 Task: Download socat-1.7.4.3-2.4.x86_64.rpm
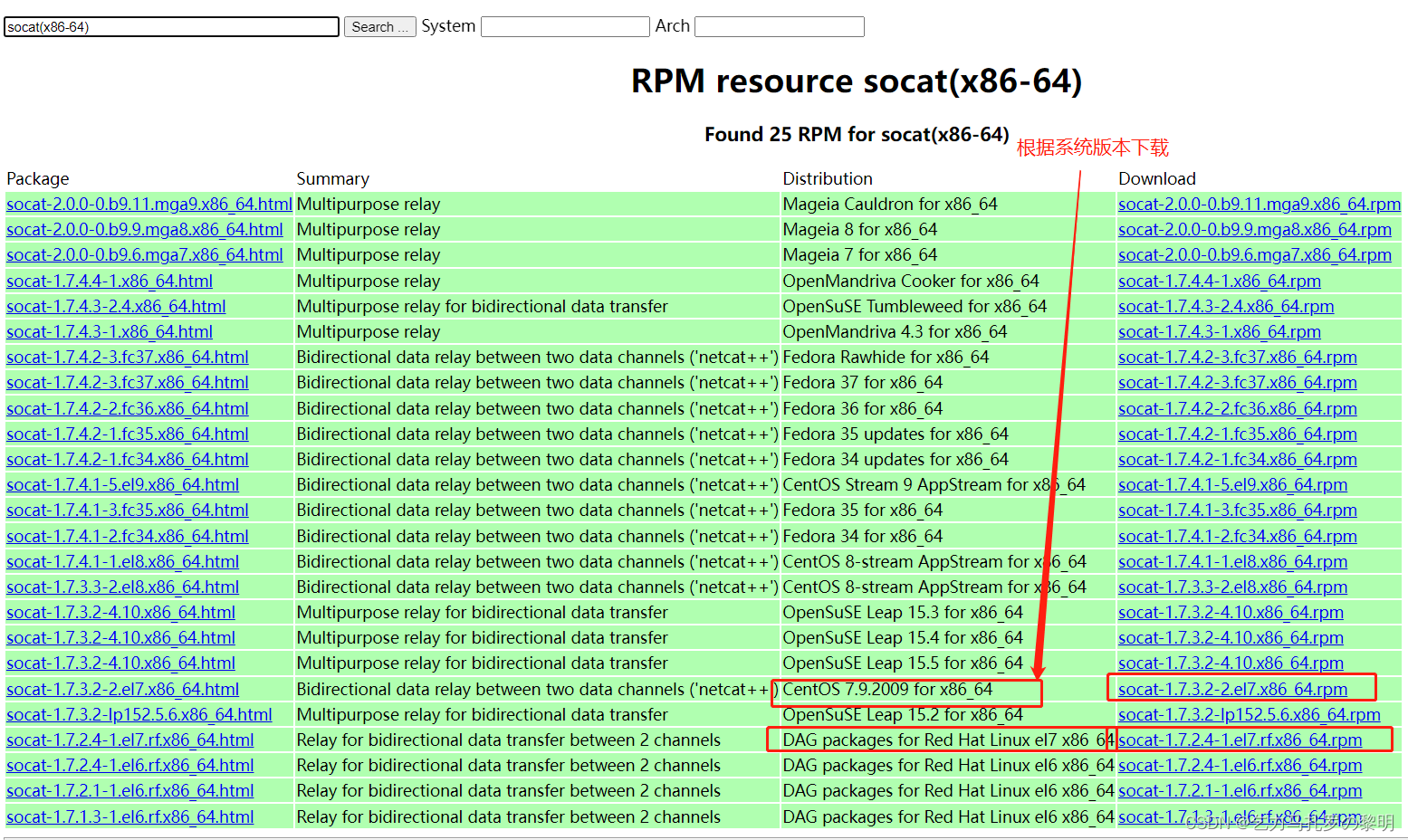[1226, 307]
